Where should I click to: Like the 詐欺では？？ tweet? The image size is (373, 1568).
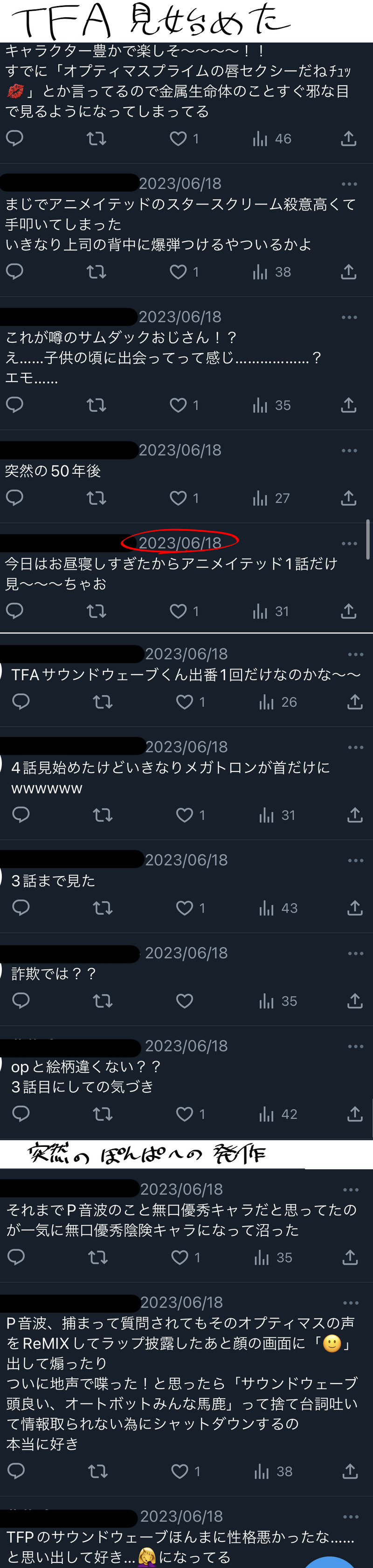click(185, 1001)
